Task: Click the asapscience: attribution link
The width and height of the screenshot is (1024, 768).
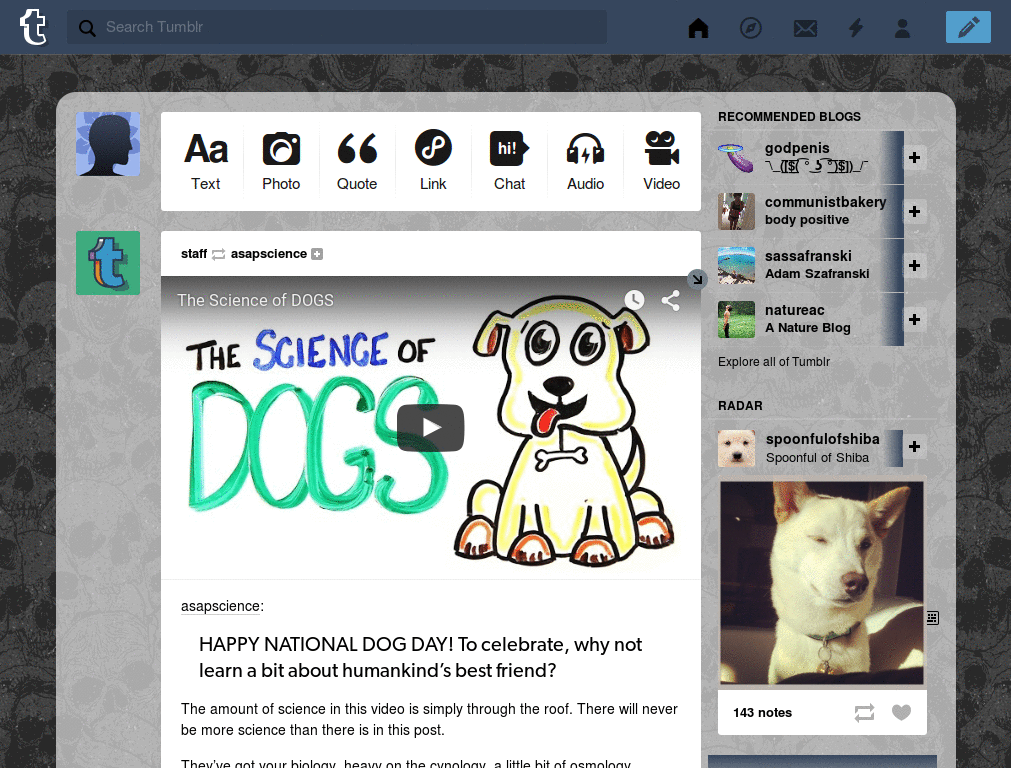Action: click(222, 606)
